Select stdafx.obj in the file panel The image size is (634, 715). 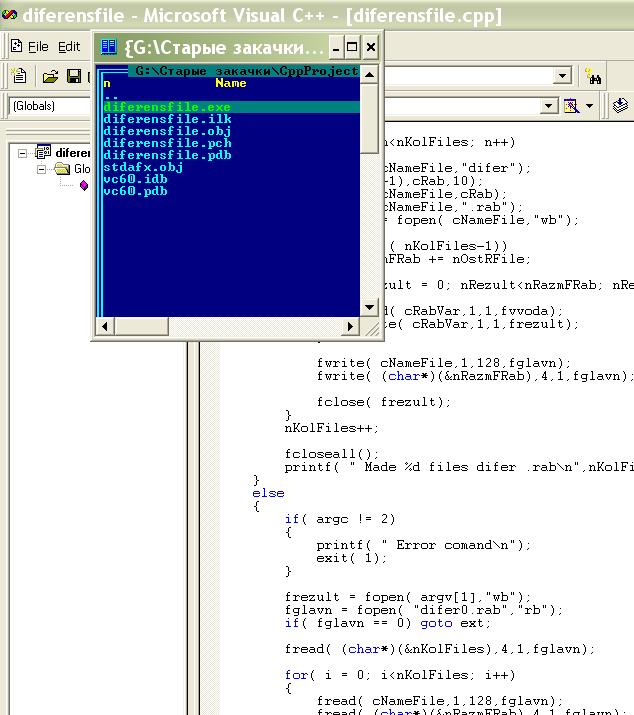[x=143, y=167]
